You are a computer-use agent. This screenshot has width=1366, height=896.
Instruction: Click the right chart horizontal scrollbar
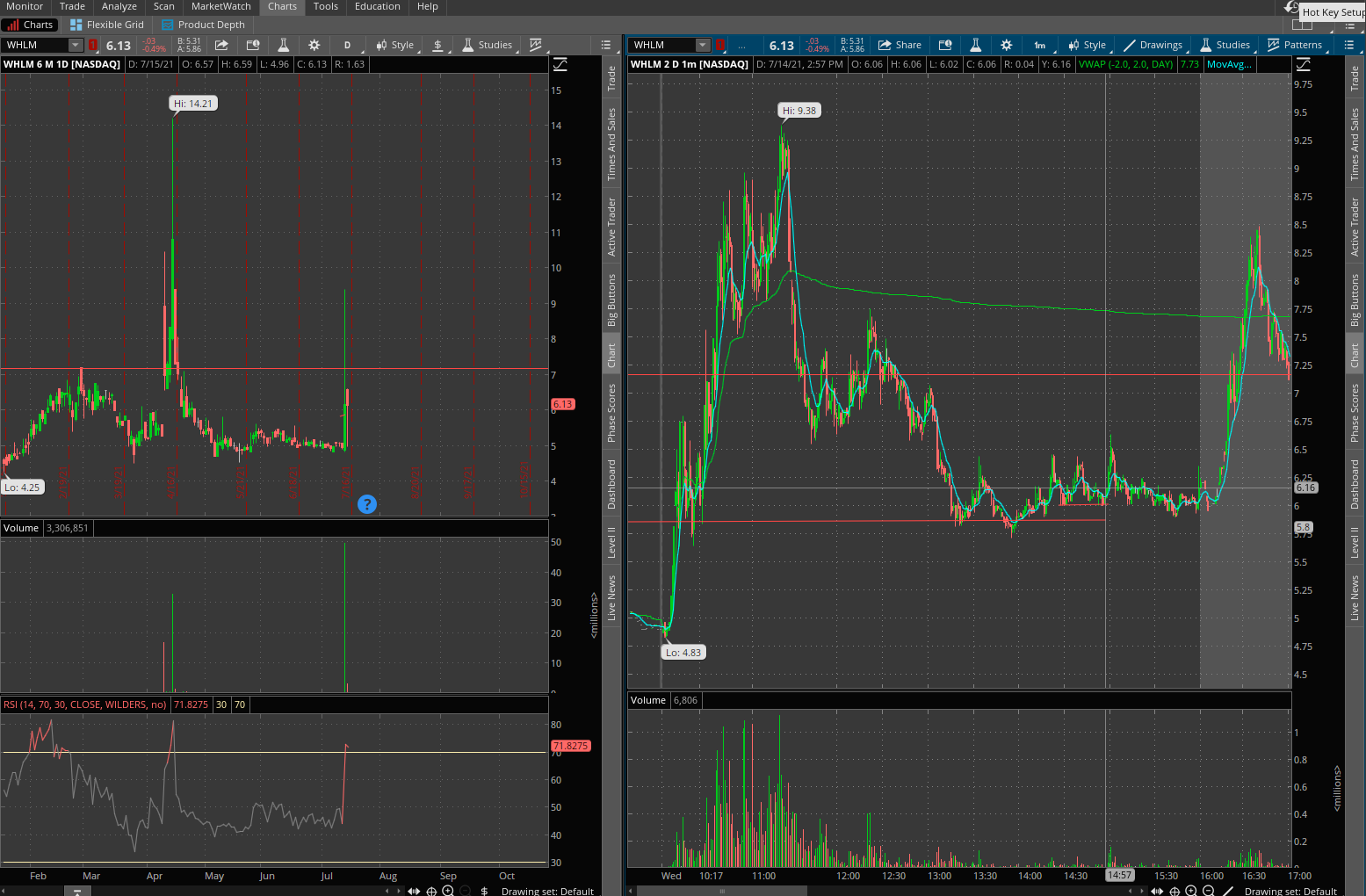click(x=723, y=891)
